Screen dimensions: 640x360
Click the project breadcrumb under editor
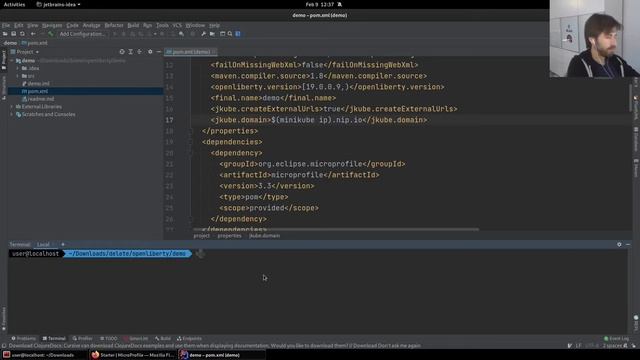(x=202, y=236)
